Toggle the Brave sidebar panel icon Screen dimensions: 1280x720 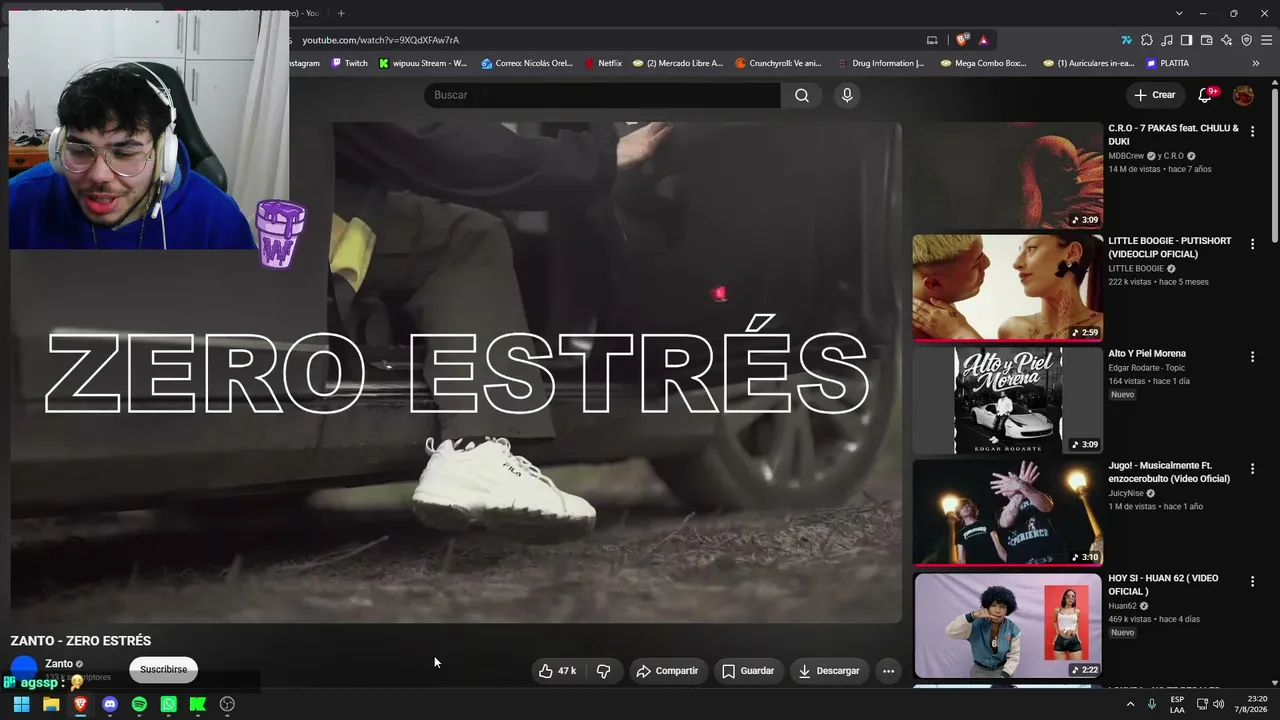click(1187, 40)
